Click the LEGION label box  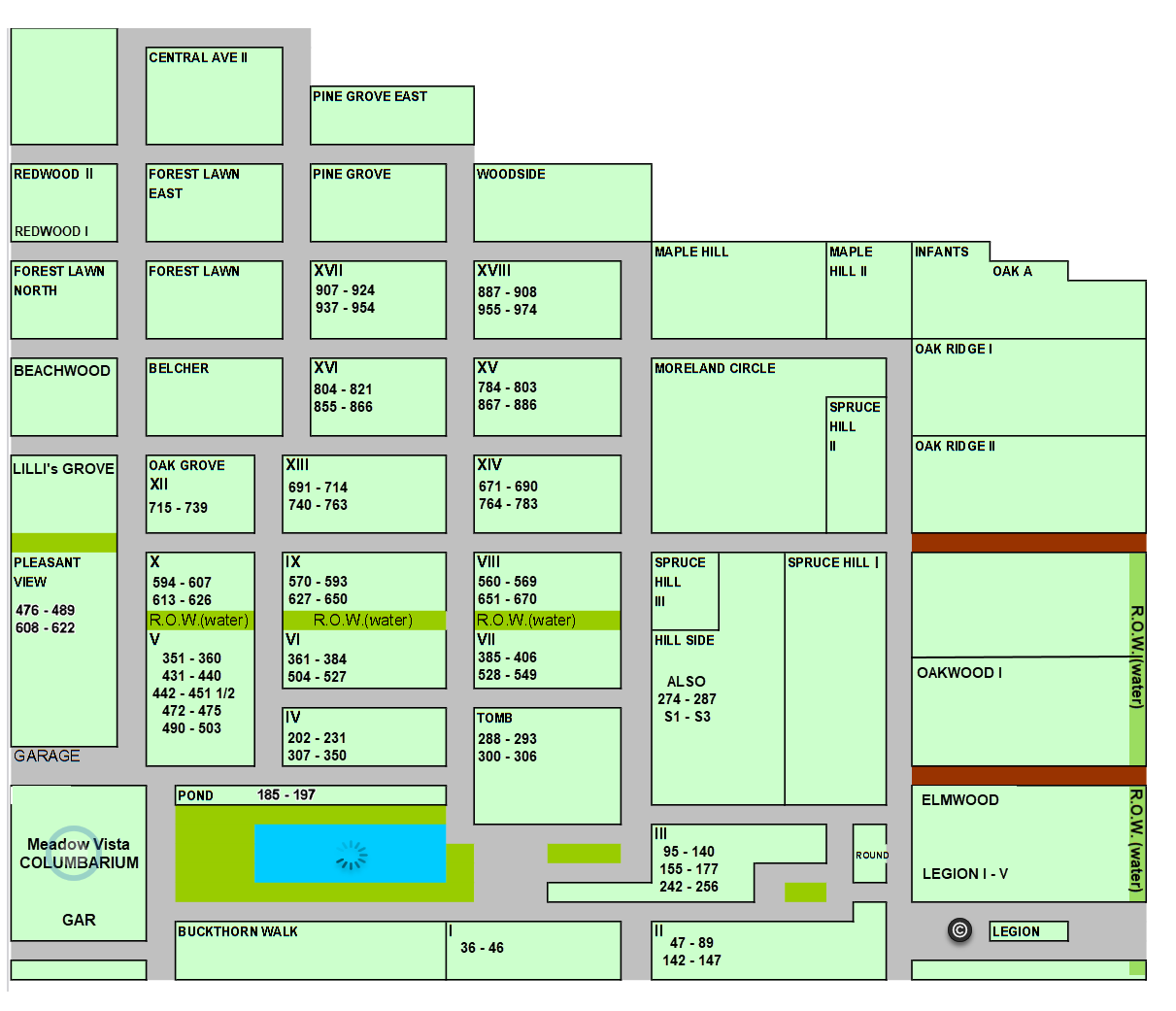click(x=1028, y=931)
